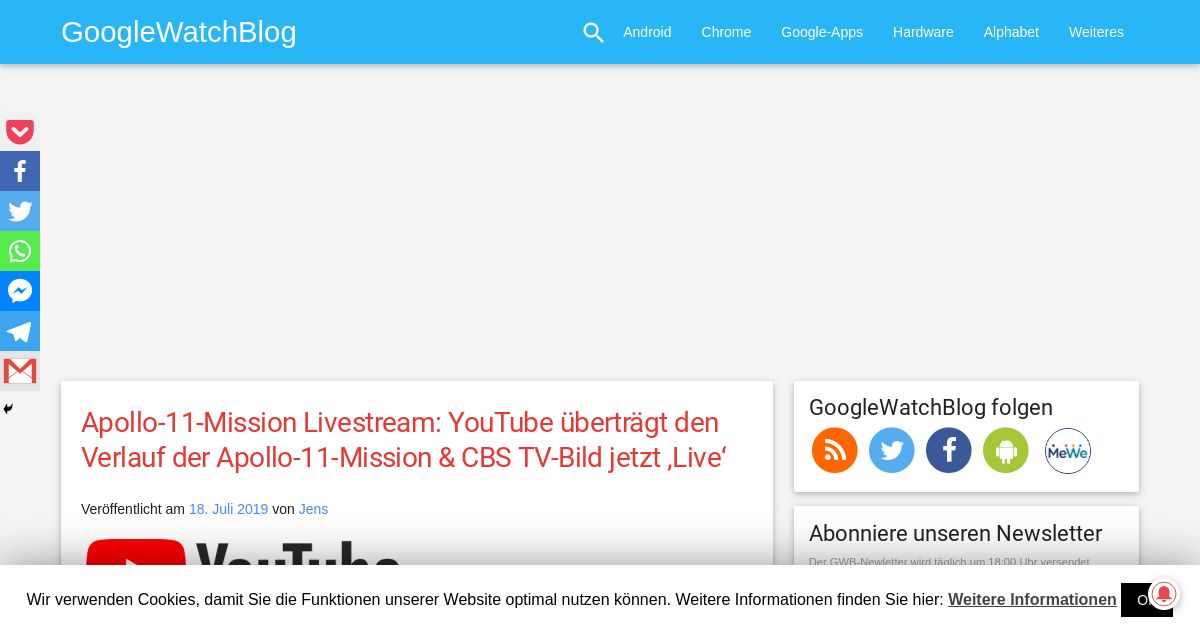
Task: Click the Abonniere unseren Newsletter heading
Action: [956, 533]
